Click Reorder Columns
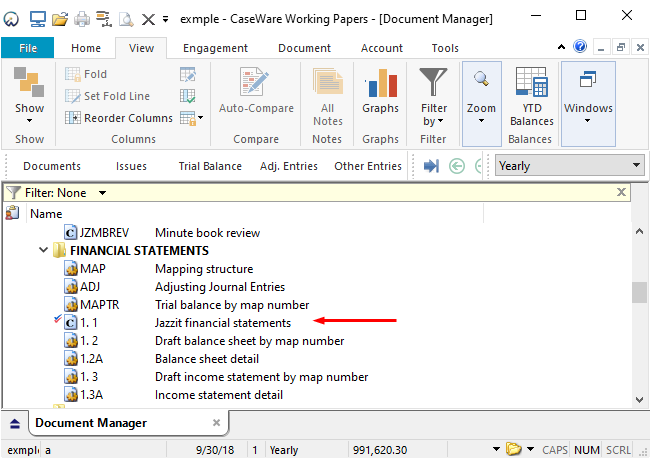 click(119, 118)
